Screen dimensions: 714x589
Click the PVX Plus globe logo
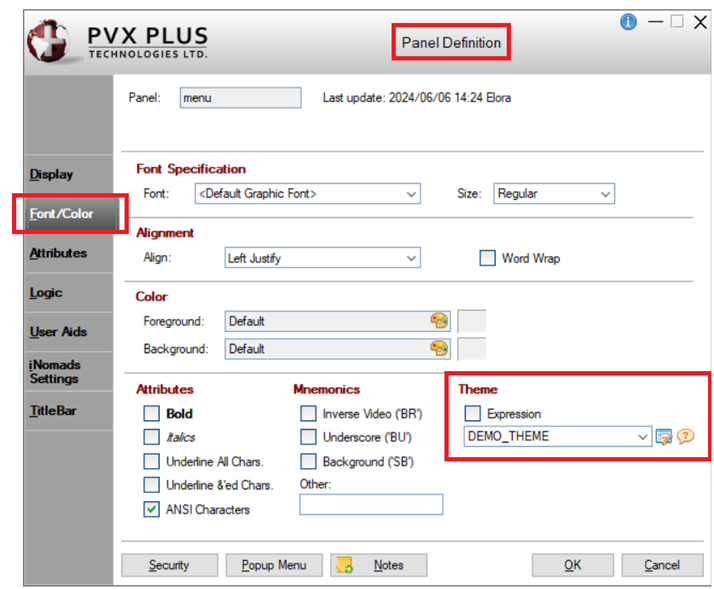[47, 42]
